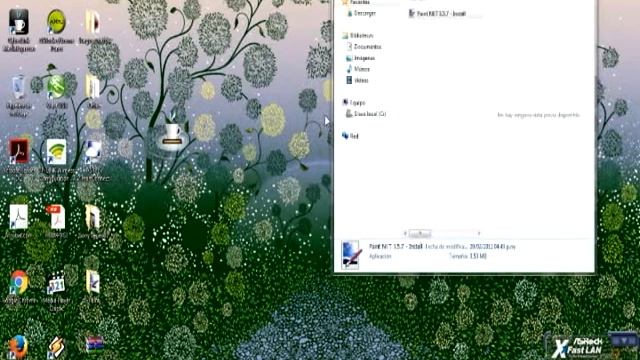640x360 pixels.
Task: Open the yellow-green round app shortcut
Action: pos(56,22)
